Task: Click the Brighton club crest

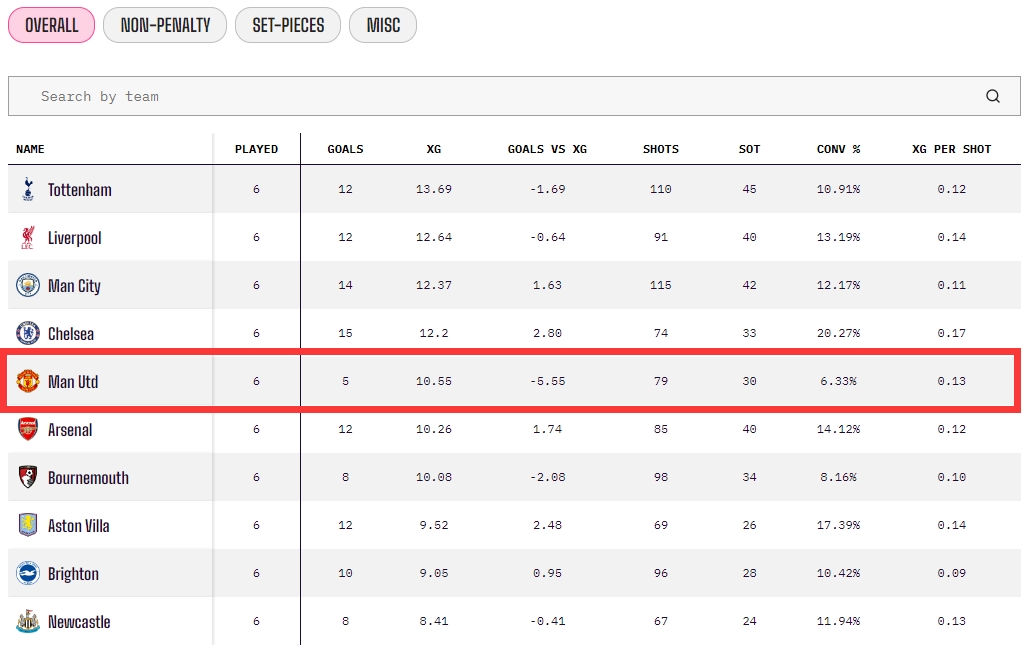Action: [27, 573]
